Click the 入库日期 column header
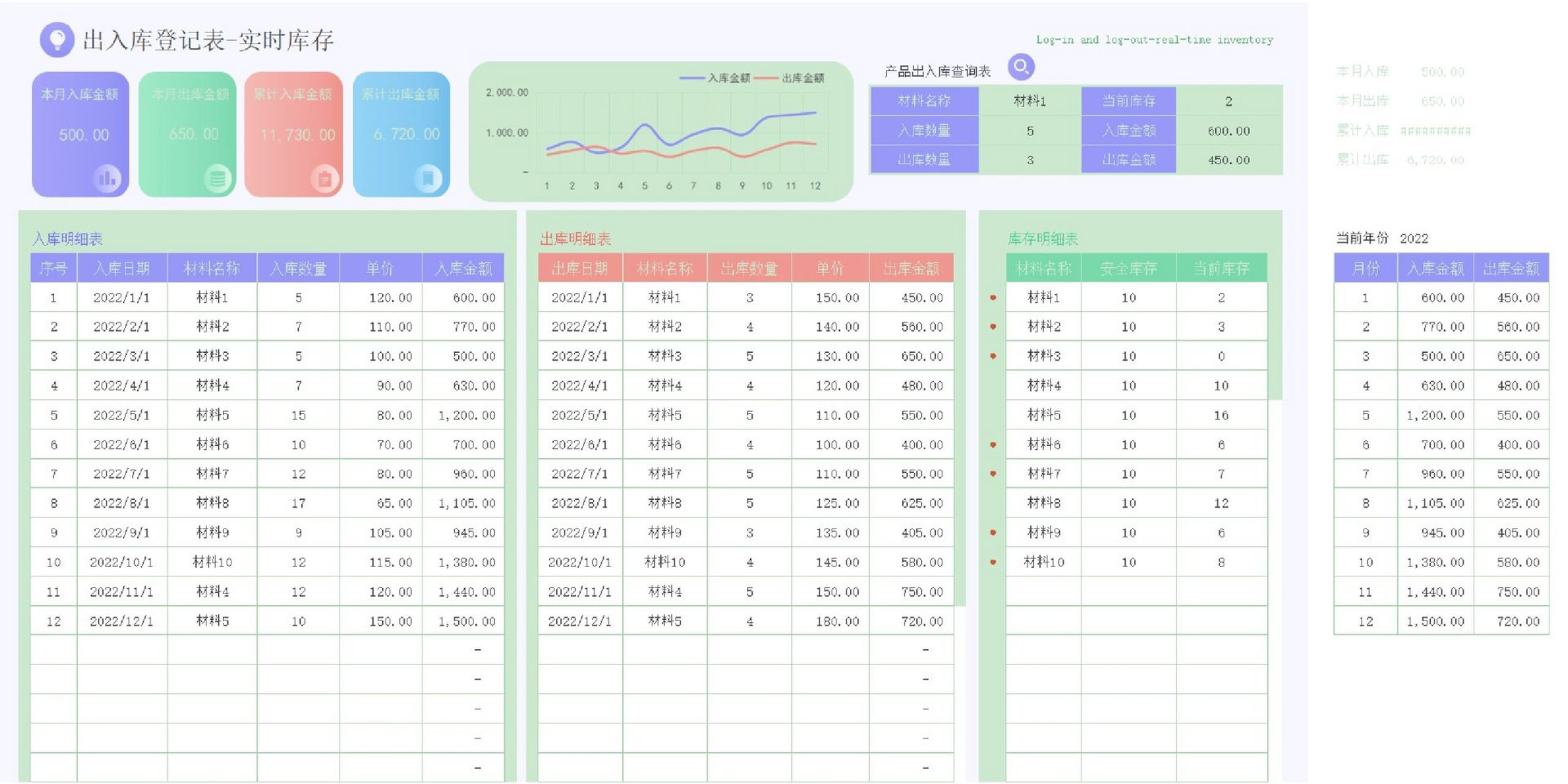The image size is (1568, 784). (121, 268)
